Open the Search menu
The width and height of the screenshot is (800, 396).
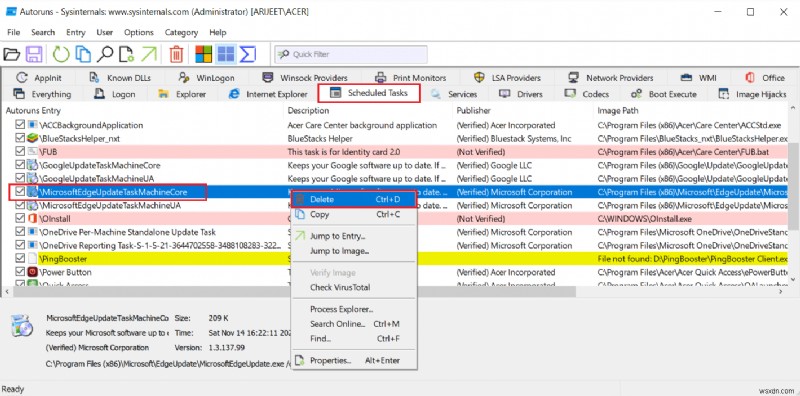click(x=43, y=32)
